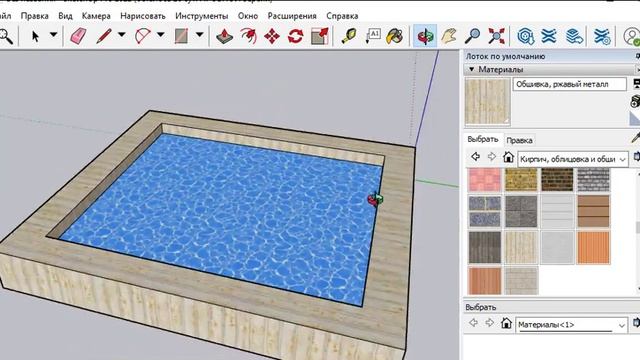
Task: Open the Камера menu
Action: coord(96,16)
